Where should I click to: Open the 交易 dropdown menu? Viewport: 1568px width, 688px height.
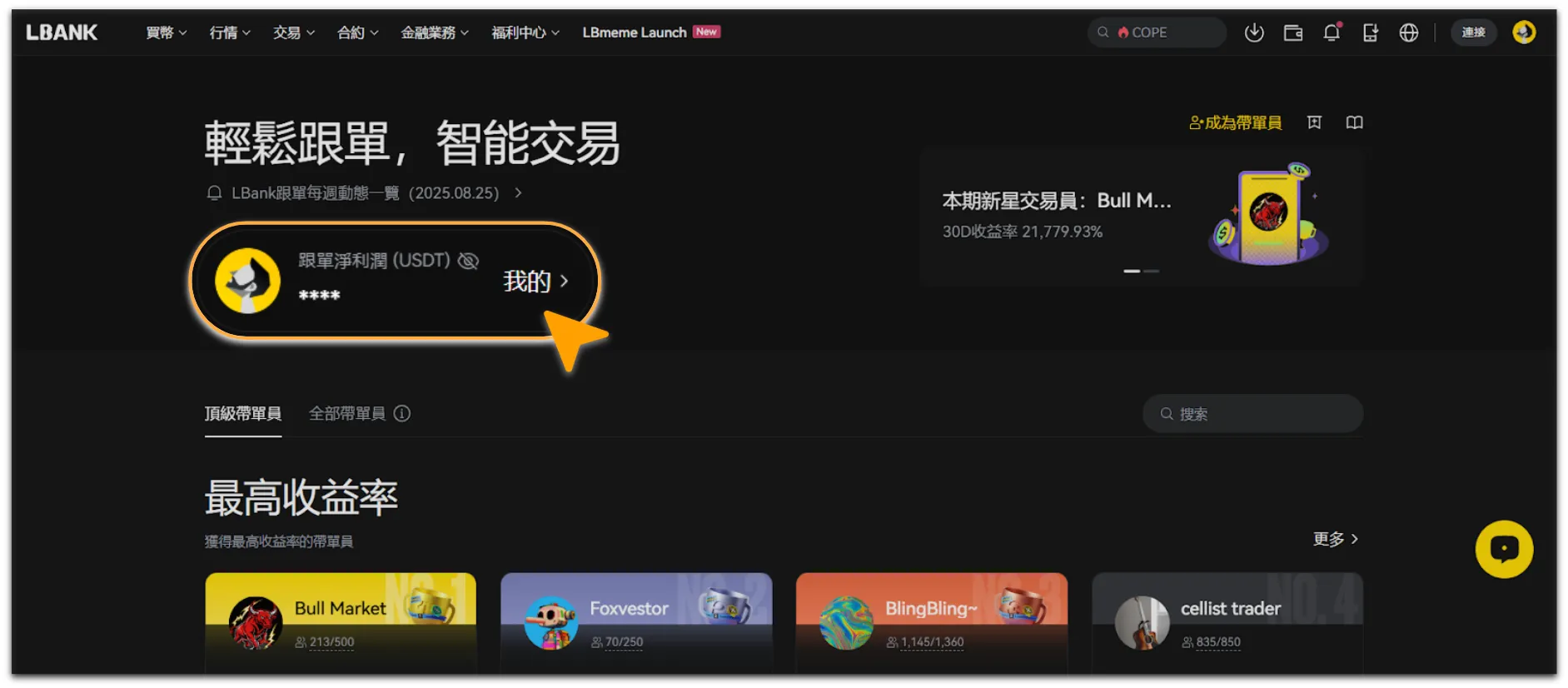[294, 32]
